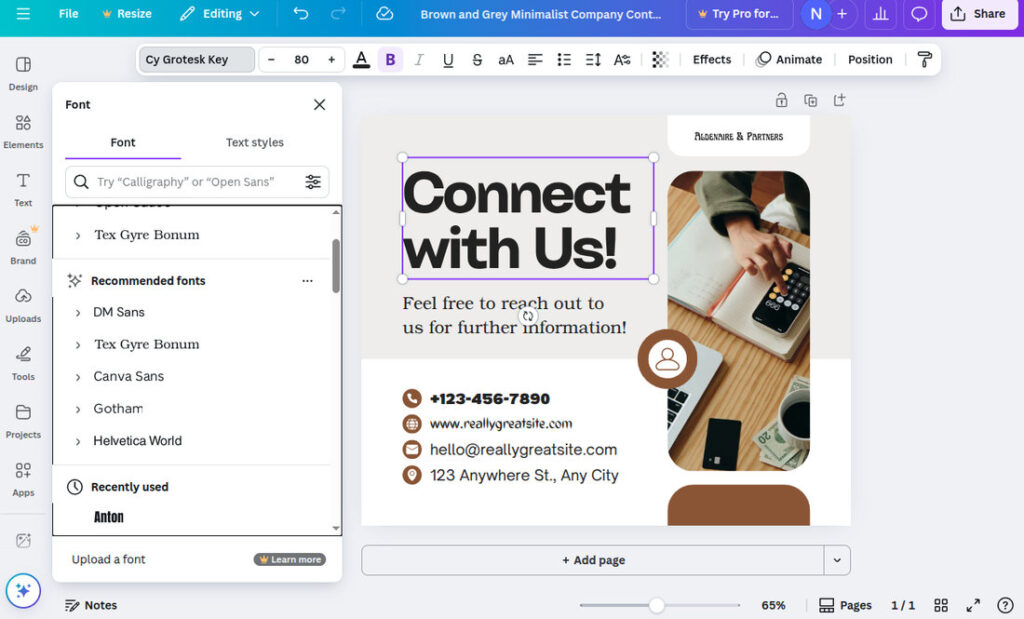Expand the Helvetica World font variants
This screenshot has width=1024, height=619.
tap(78, 441)
